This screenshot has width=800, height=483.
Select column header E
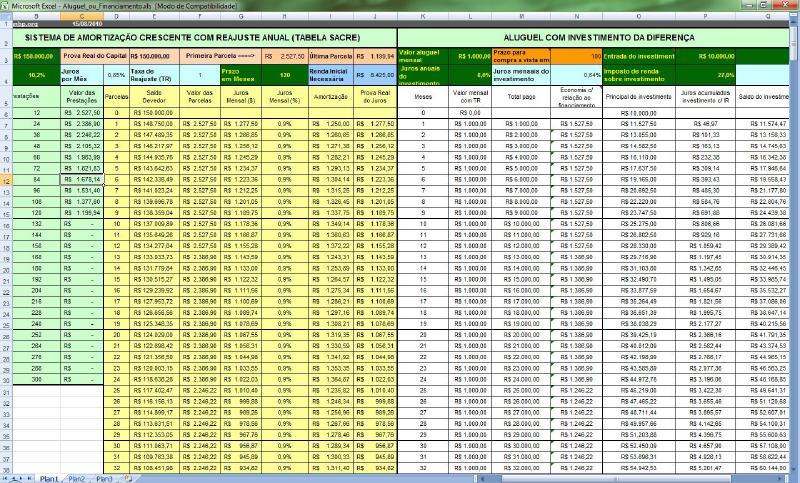(154, 16)
